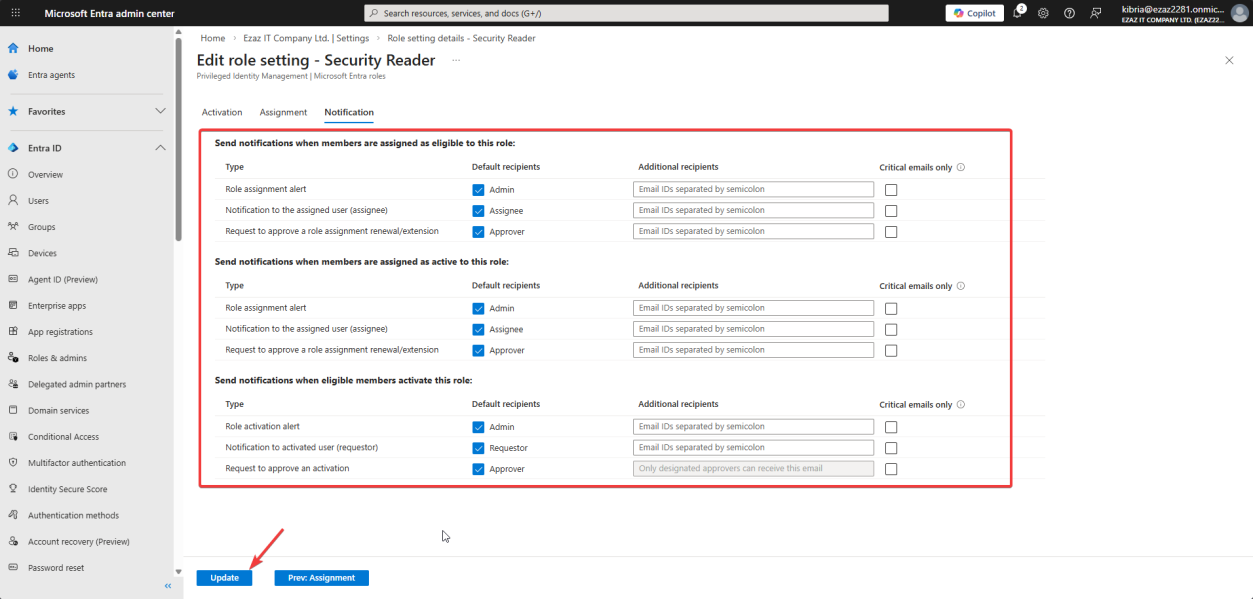
Task: Click the Enterprise apps grid icon
Action: 13,305
